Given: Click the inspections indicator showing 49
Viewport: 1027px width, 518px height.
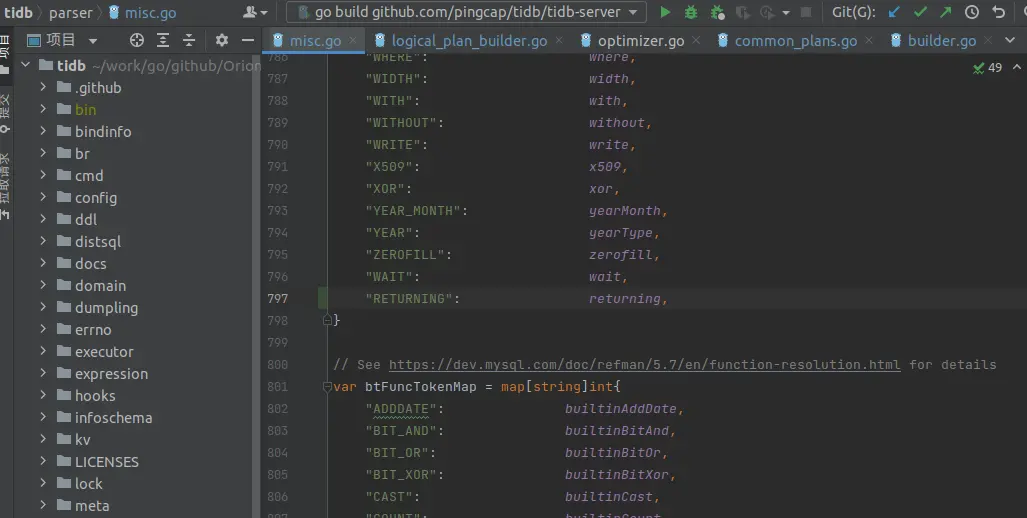Looking at the screenshot, I should pos(987,68).
